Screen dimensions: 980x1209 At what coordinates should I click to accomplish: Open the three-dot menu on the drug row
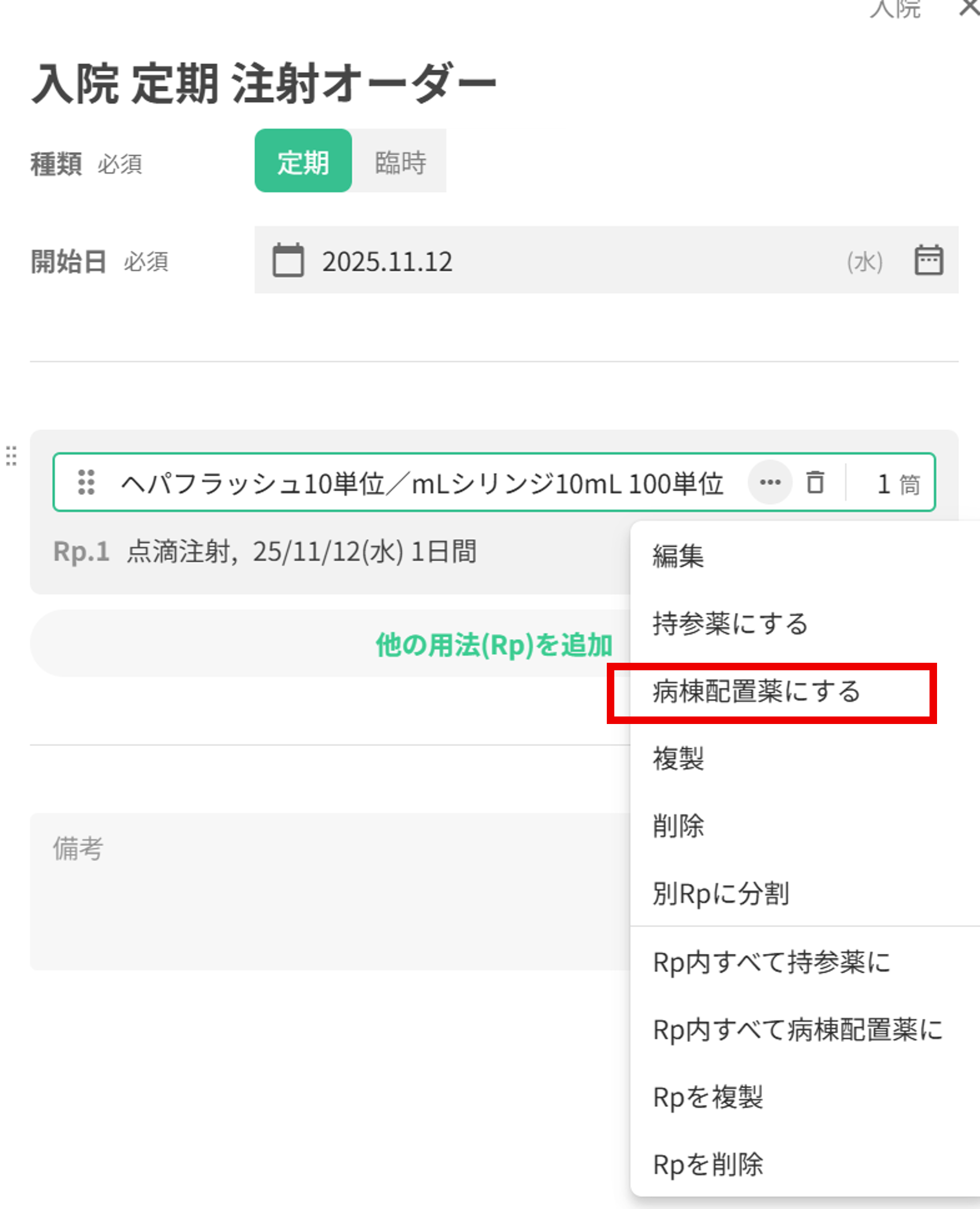point(770,483)
